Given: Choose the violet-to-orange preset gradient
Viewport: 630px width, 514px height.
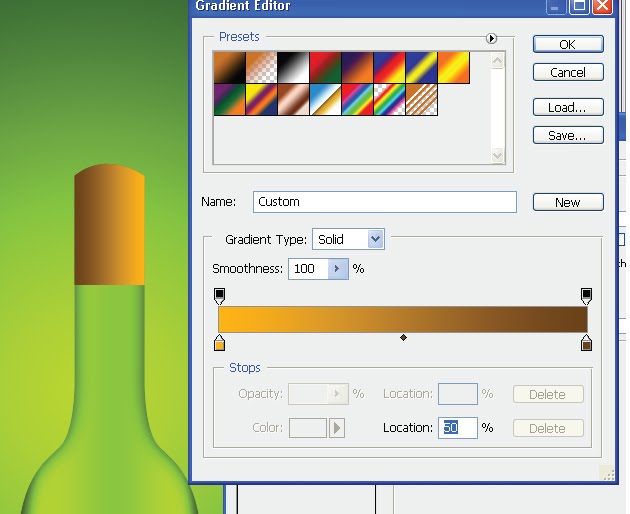Looking at the screenshot, I should (x=358, y=68).
